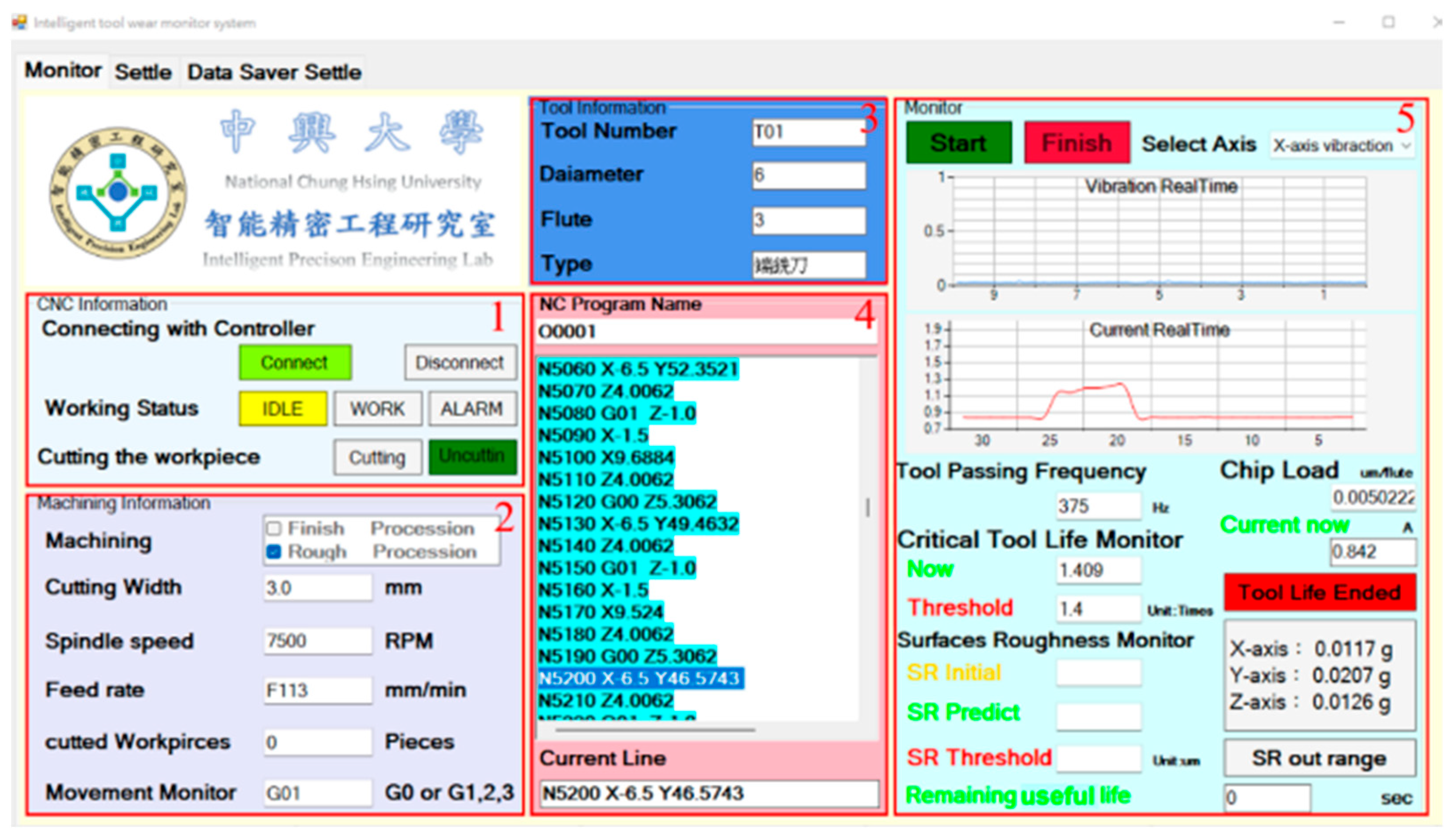The image size is (1456, 839).
Task: Switch to the Settle tab
Action: pos(143,72)
